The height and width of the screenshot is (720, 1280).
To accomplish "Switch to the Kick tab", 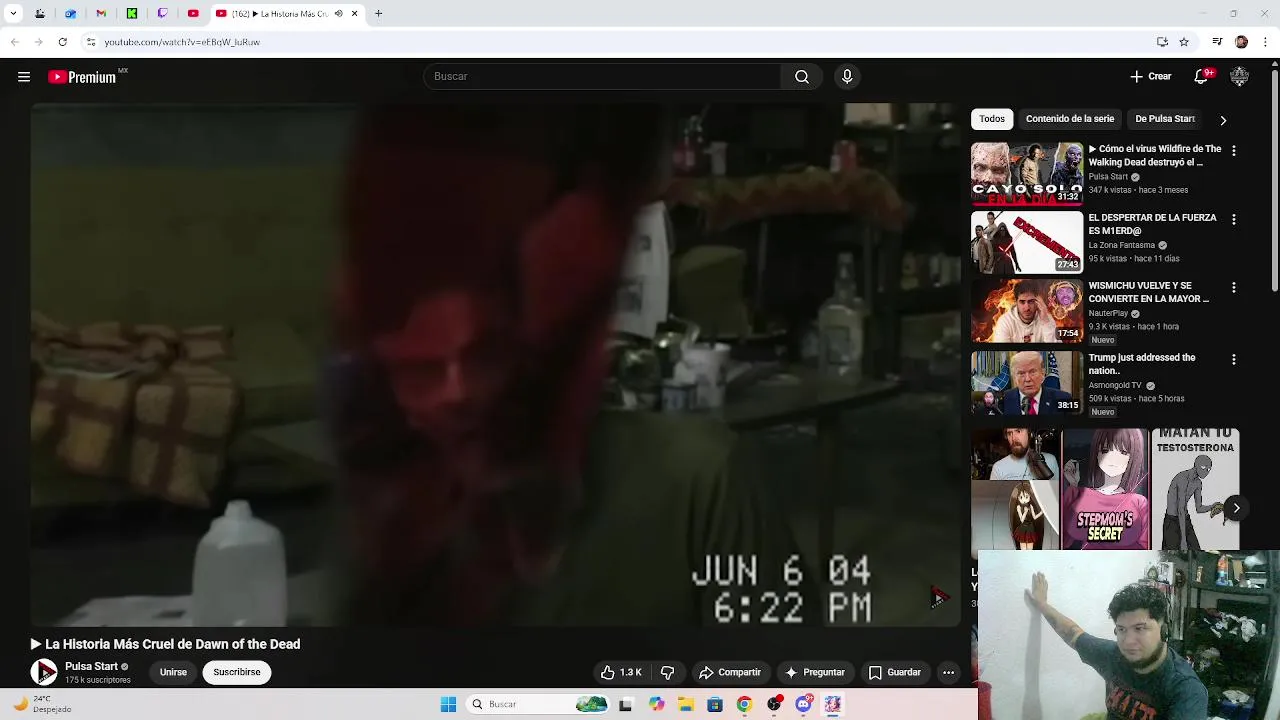I will [x=132, y=14].
